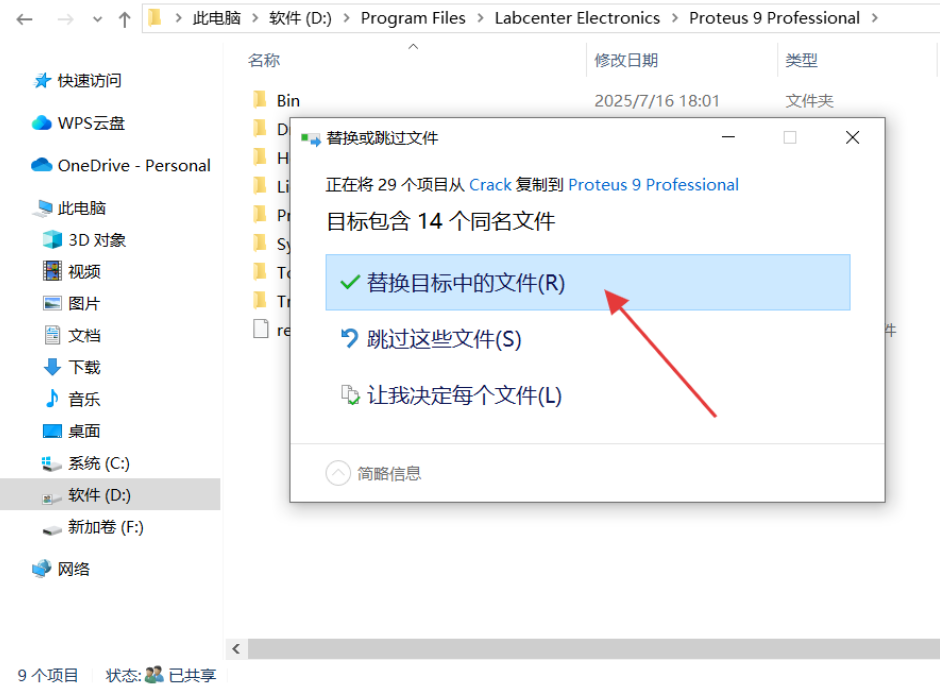This screenshot has height=688, width=940.
Task: Expand chevron after Proteus 9 Professional breadcrumb
Action: point(875,19)
